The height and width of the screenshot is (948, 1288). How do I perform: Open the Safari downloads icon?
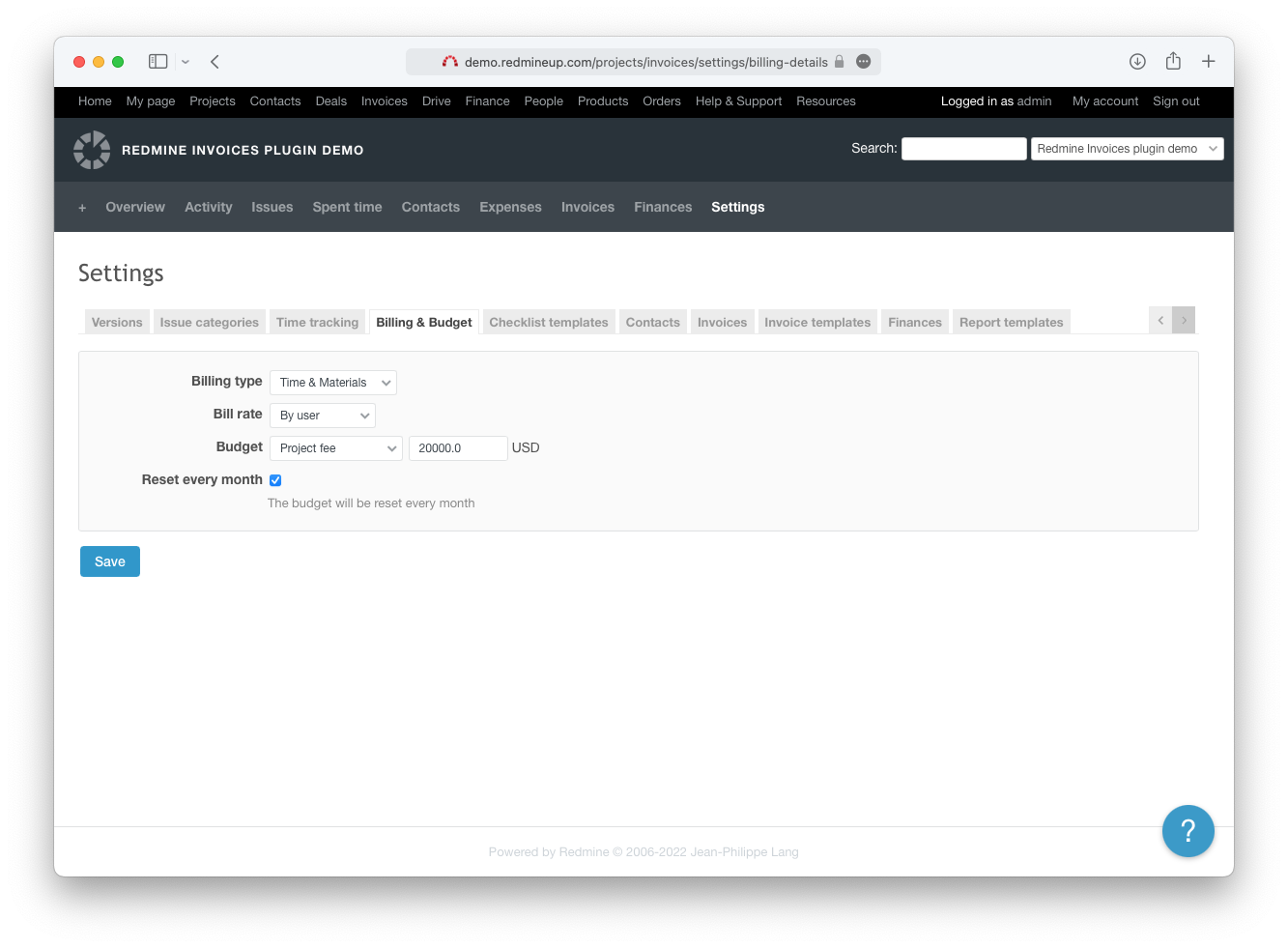point(1137,62)
